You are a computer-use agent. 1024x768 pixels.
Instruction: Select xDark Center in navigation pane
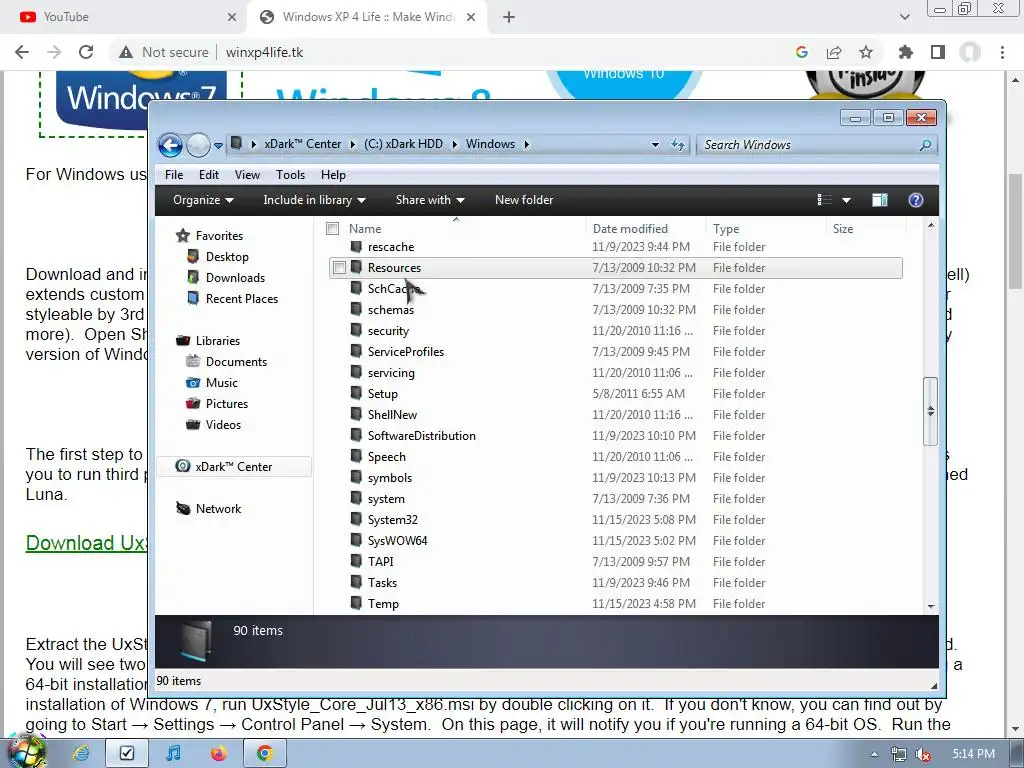point(233,467)
